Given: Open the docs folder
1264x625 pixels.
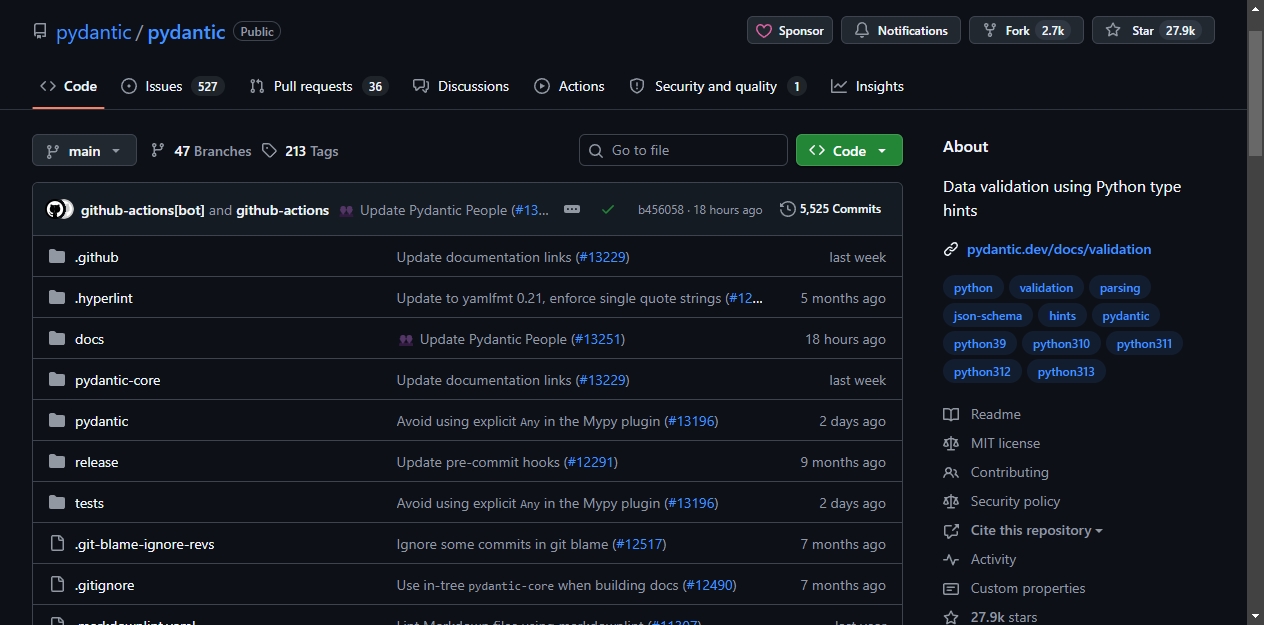Looking at the screenshot, I should click(x=89, y=339).
